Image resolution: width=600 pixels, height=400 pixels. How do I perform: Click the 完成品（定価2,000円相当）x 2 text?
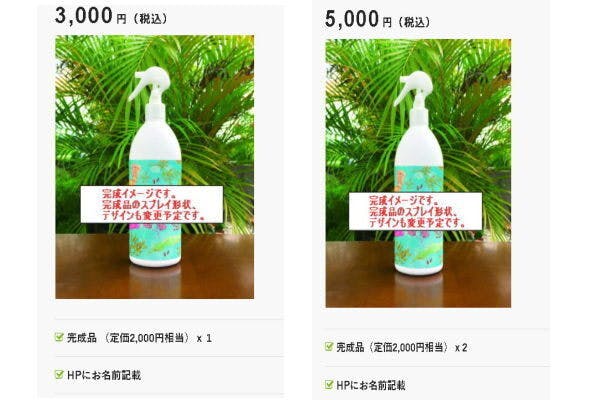pyautogui.click(x=402, y=348)
